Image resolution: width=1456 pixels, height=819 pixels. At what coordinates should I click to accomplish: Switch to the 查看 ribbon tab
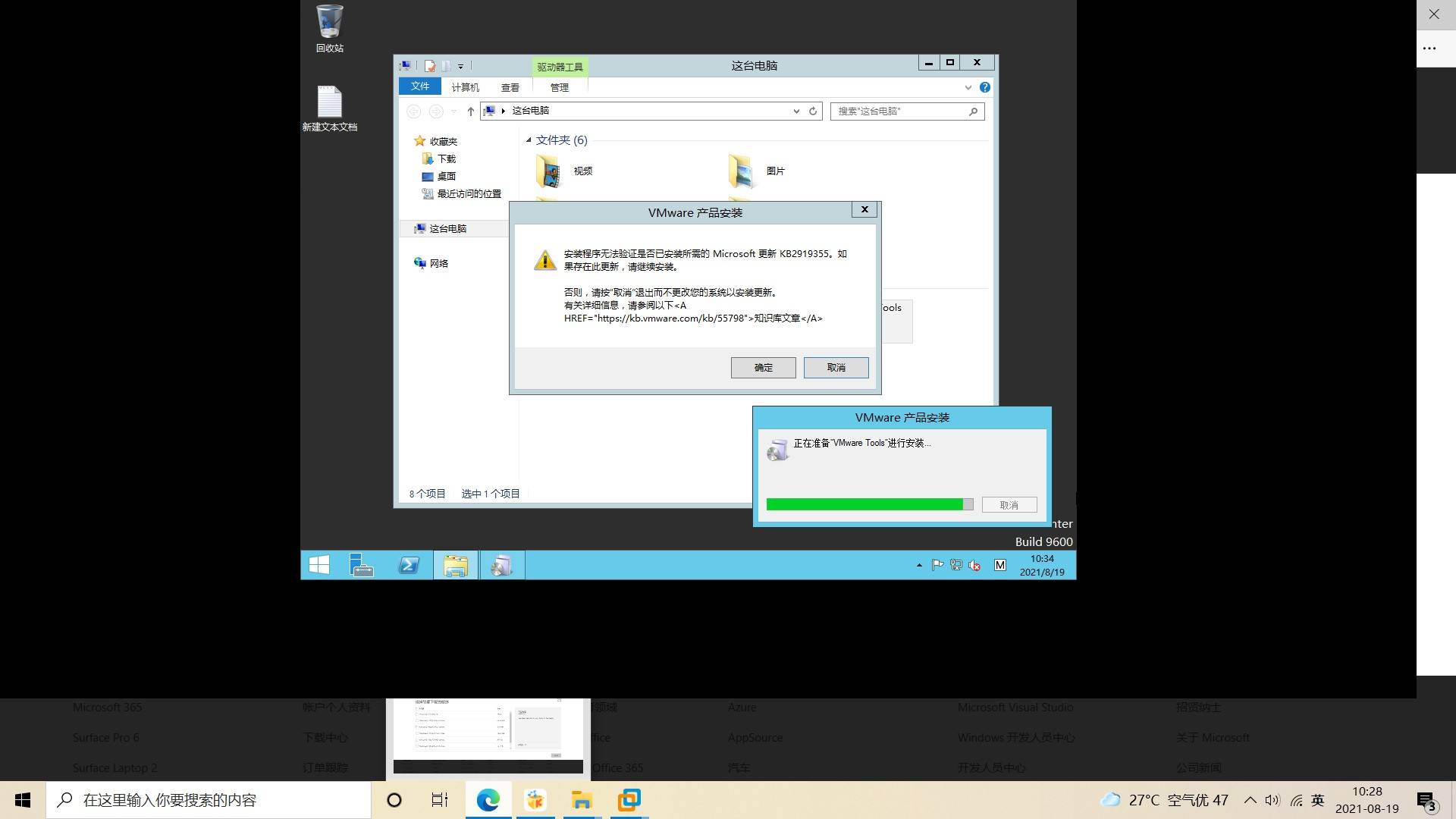pyautogui.click(x=510, y=87)
